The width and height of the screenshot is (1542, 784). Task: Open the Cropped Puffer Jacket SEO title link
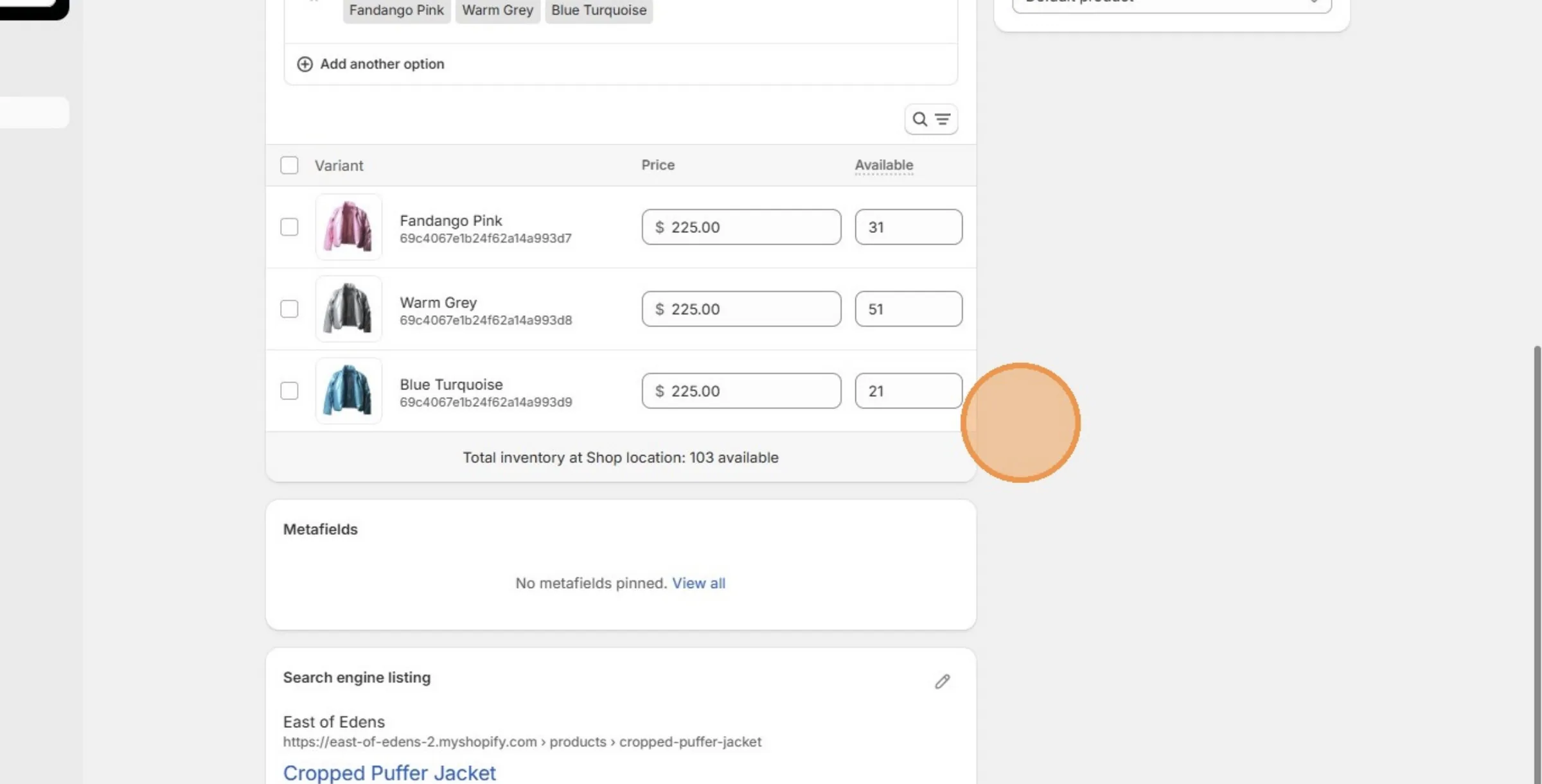tap(389, 772)
